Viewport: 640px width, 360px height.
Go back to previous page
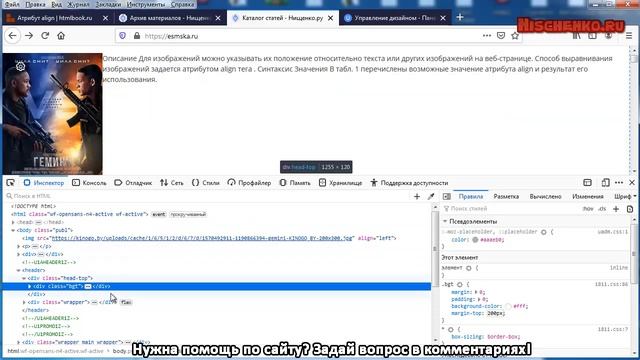(x=12, y=36)
